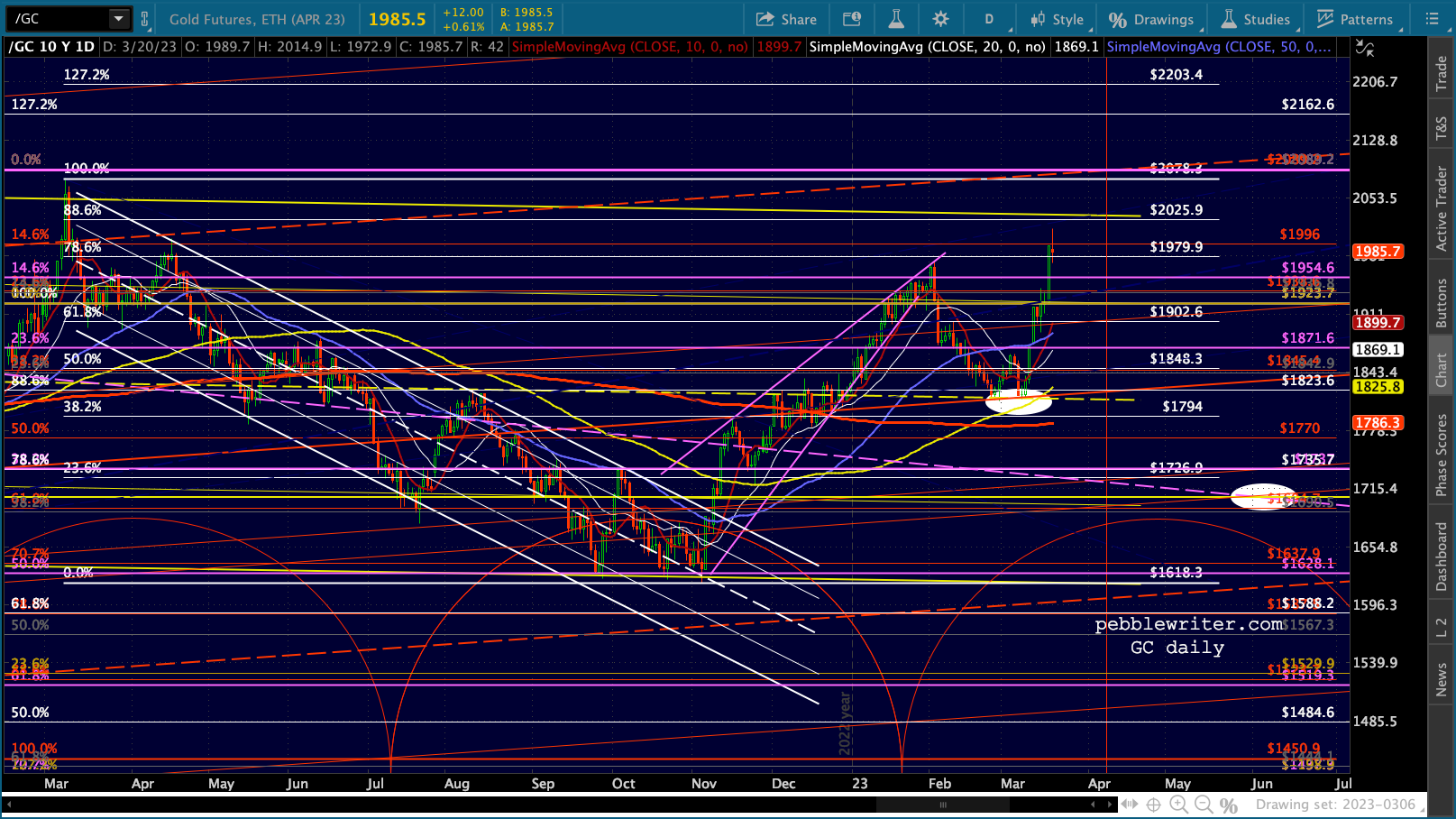Click the red 1985.7 price axis bubble
Viewport: 1456px width, 819px height.
pyautogui.click(x=1378, y=252)
